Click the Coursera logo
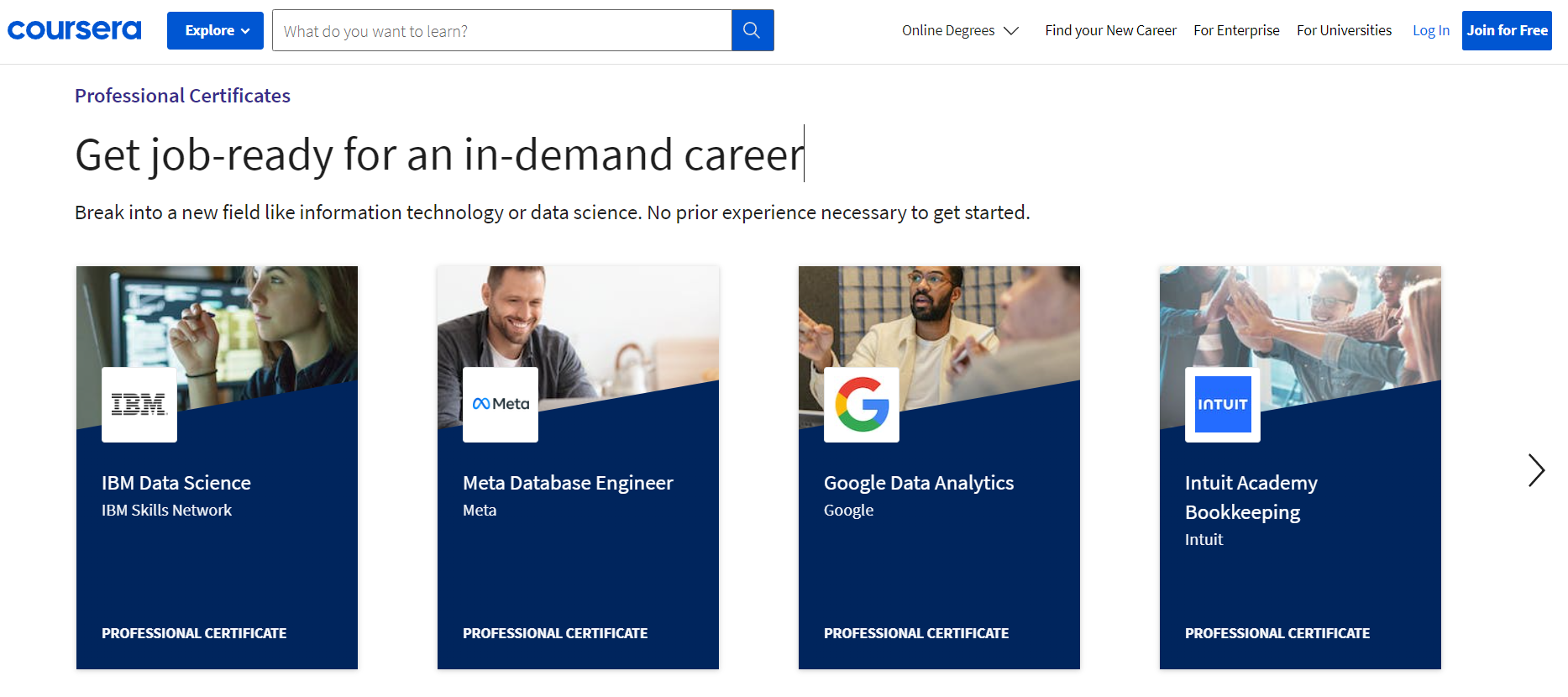The height and width of the screenshot is (697, 1568). (75, 30)
